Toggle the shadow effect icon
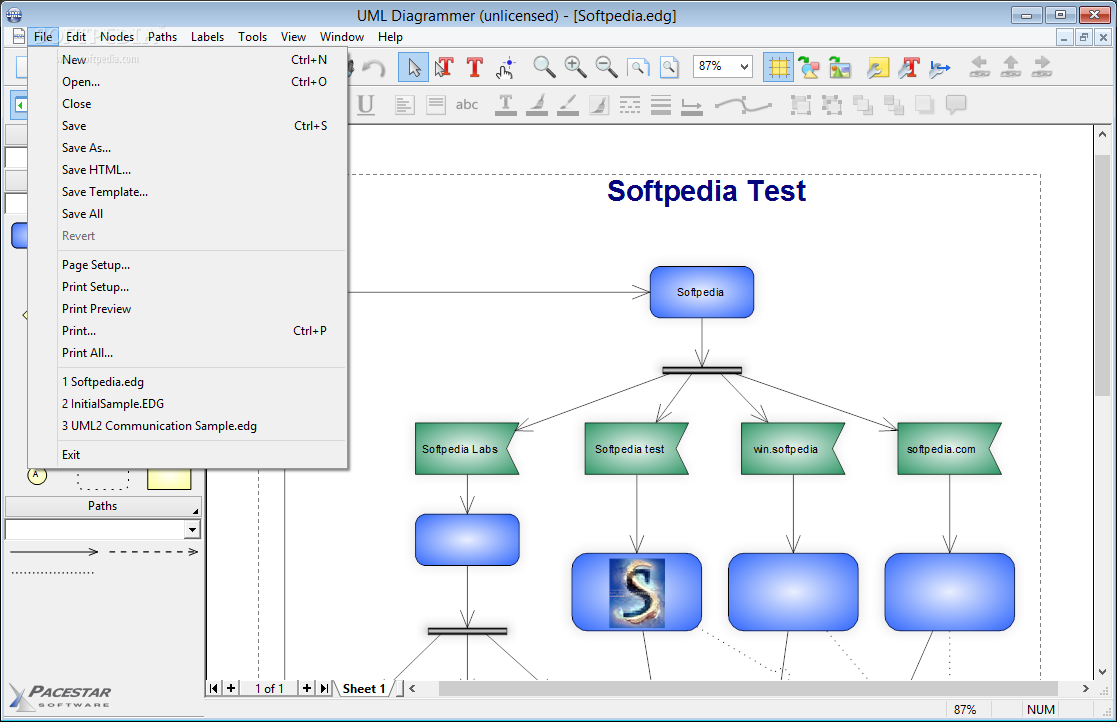 click(x=925, y=105)
